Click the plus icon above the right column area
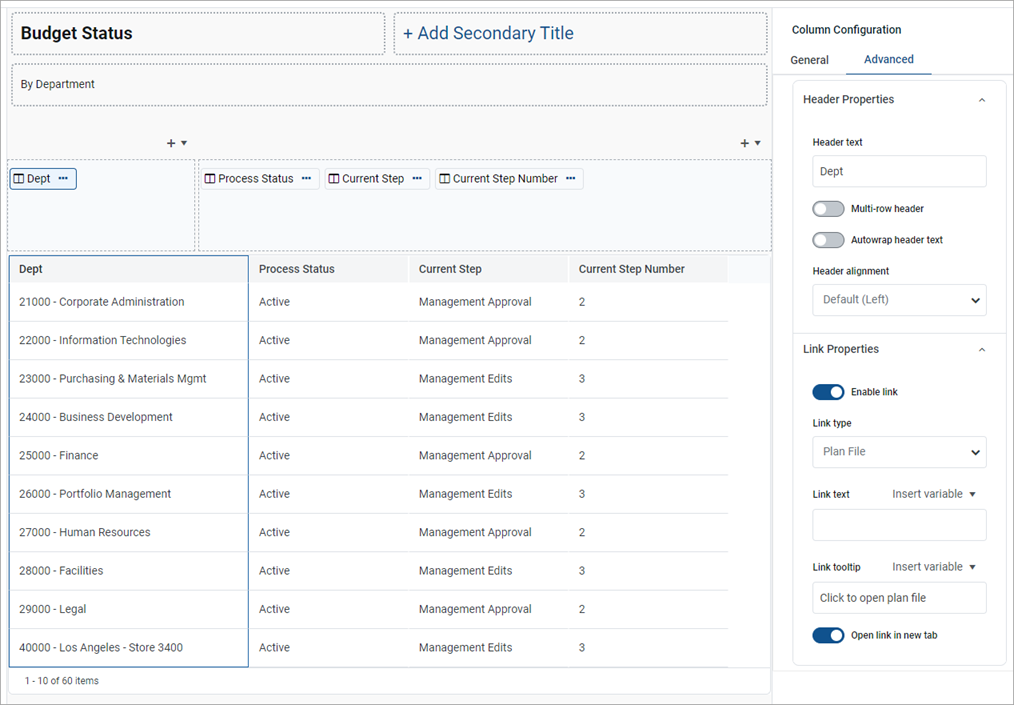The height and width of the screenshot is (705, 1014). [x=744, y=143]
